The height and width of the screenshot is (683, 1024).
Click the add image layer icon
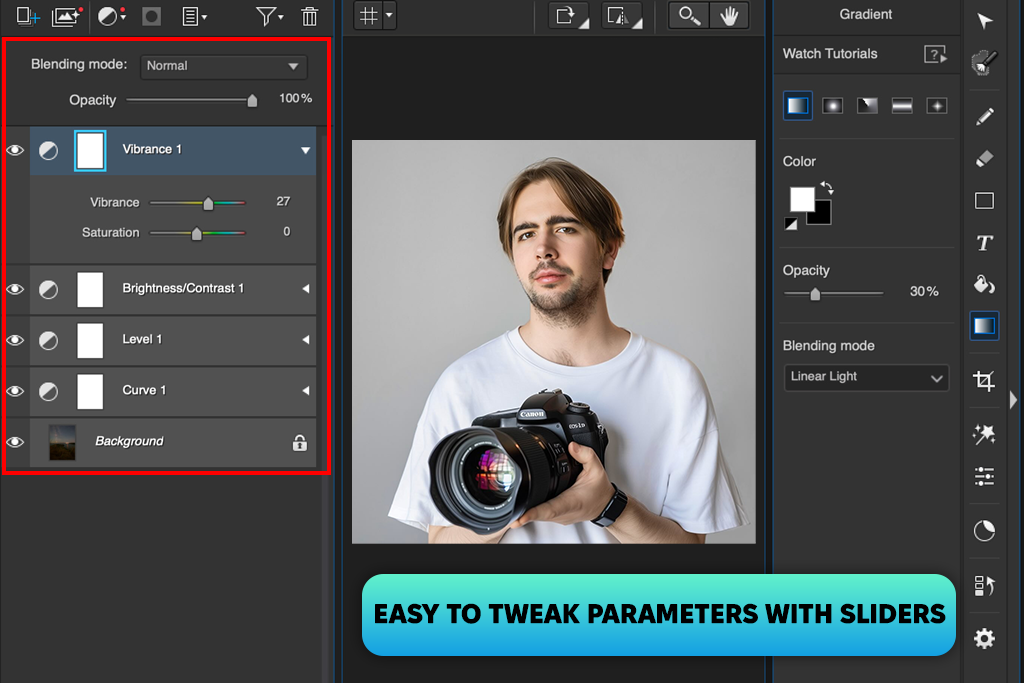point(67,16)
